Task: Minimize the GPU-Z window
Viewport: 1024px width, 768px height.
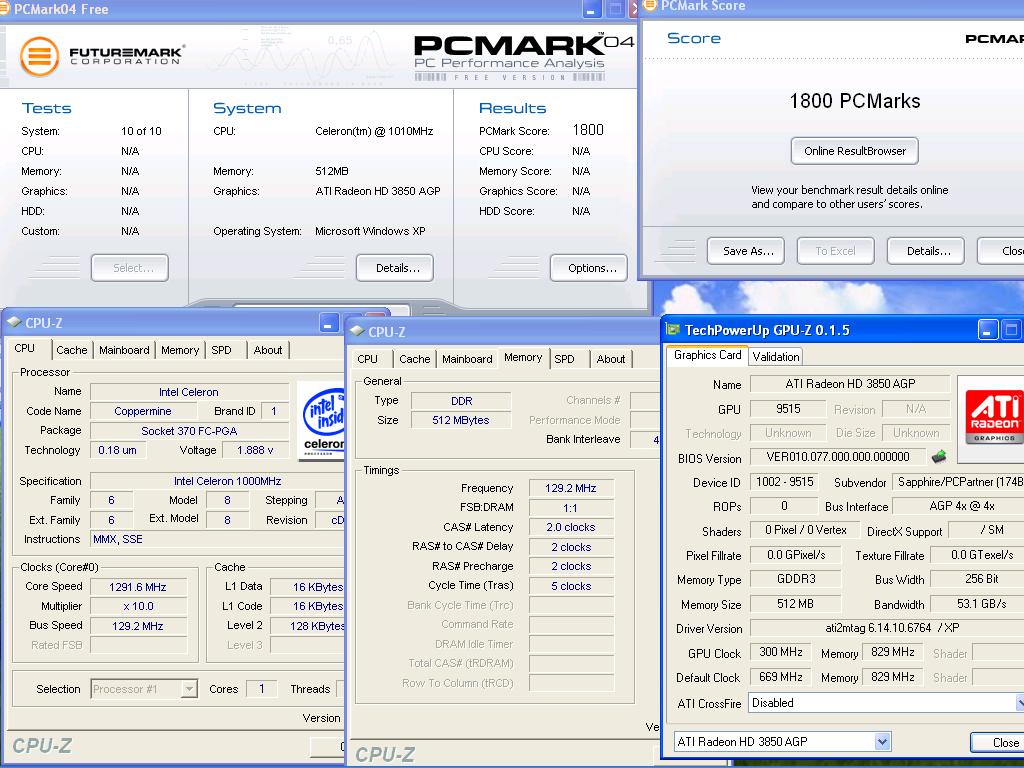Action: (x=988, y=330)
